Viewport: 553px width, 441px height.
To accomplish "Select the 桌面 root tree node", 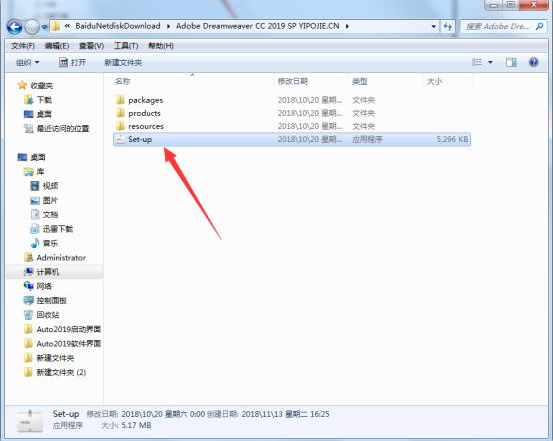I will (31, 157).
